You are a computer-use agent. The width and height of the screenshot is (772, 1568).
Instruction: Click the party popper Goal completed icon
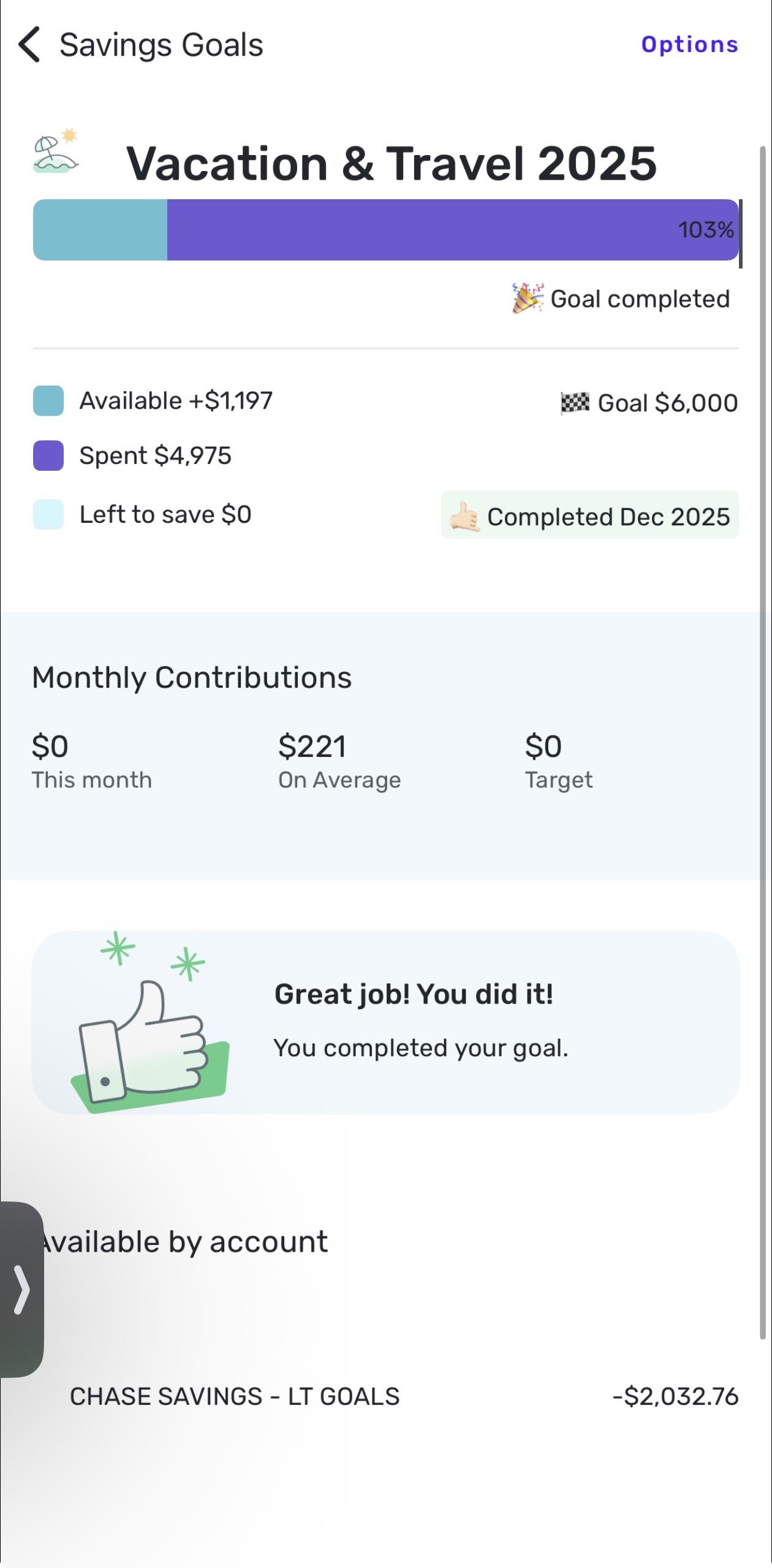528,298
